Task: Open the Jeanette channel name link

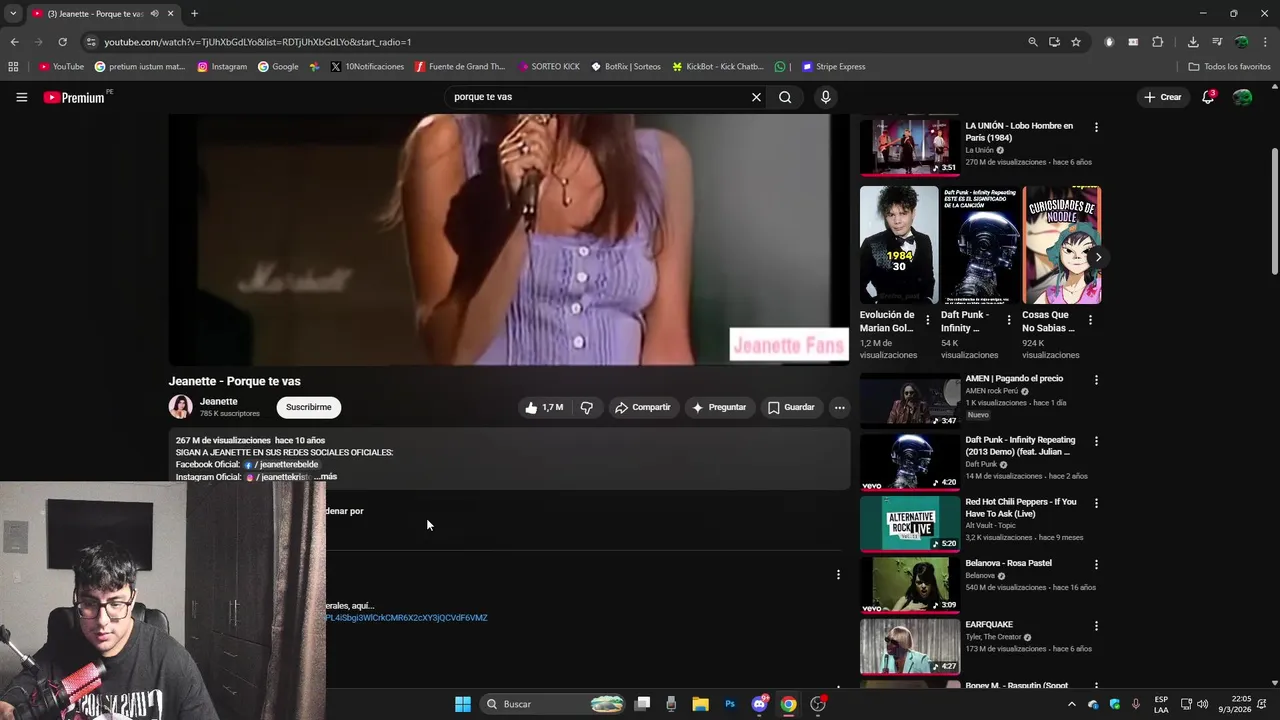Action: point(218,401)
